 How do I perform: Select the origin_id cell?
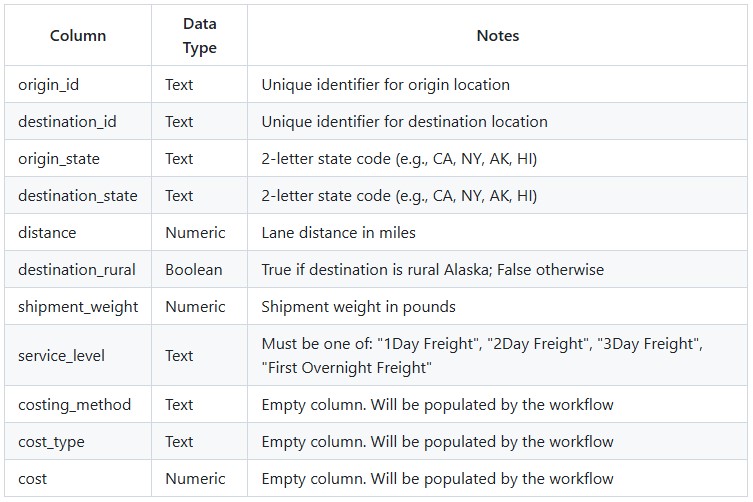[x=78, y=85]
